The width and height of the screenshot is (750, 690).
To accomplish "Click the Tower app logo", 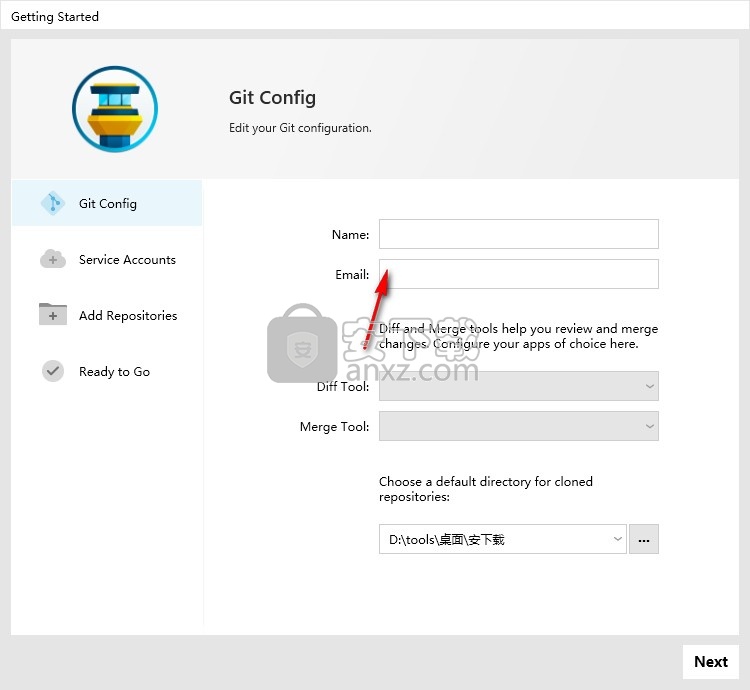I will [x=115, y=109].
